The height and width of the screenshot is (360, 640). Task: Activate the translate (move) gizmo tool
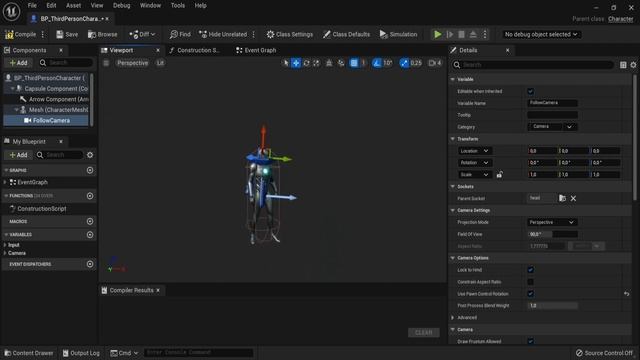coord(296,63)
